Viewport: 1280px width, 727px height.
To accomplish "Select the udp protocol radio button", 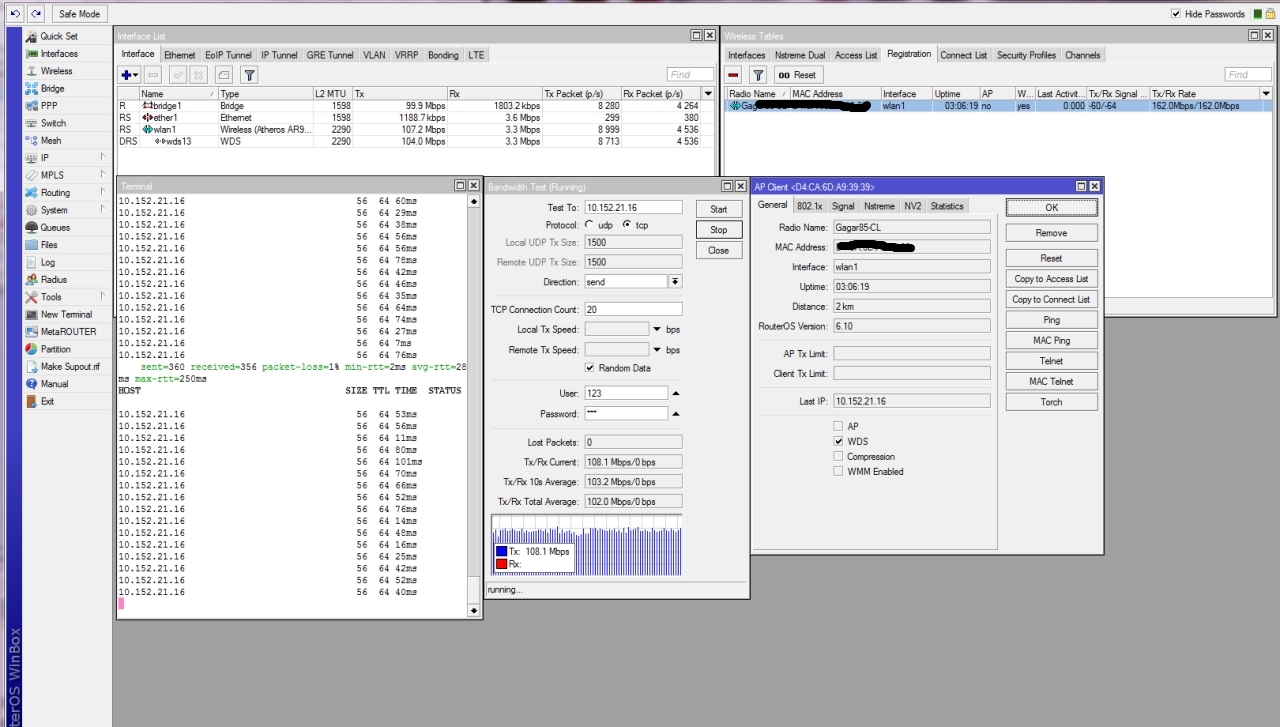I will tap(590, 225).
